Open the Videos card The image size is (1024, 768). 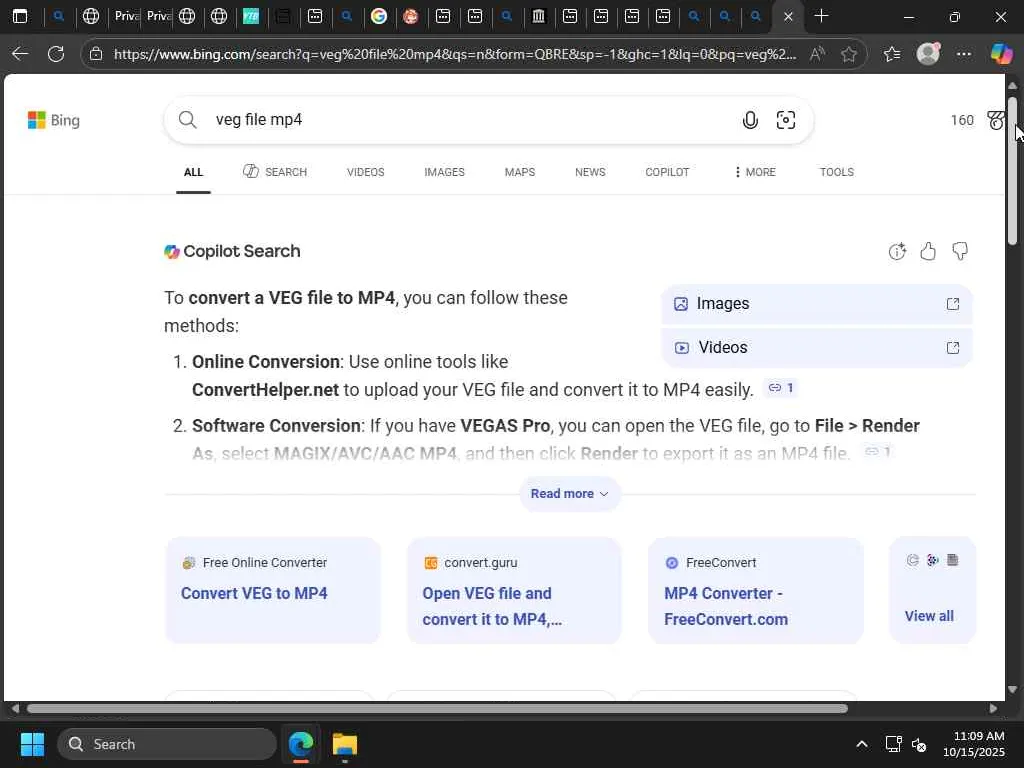pyautogui.click(x=817, y=348)
